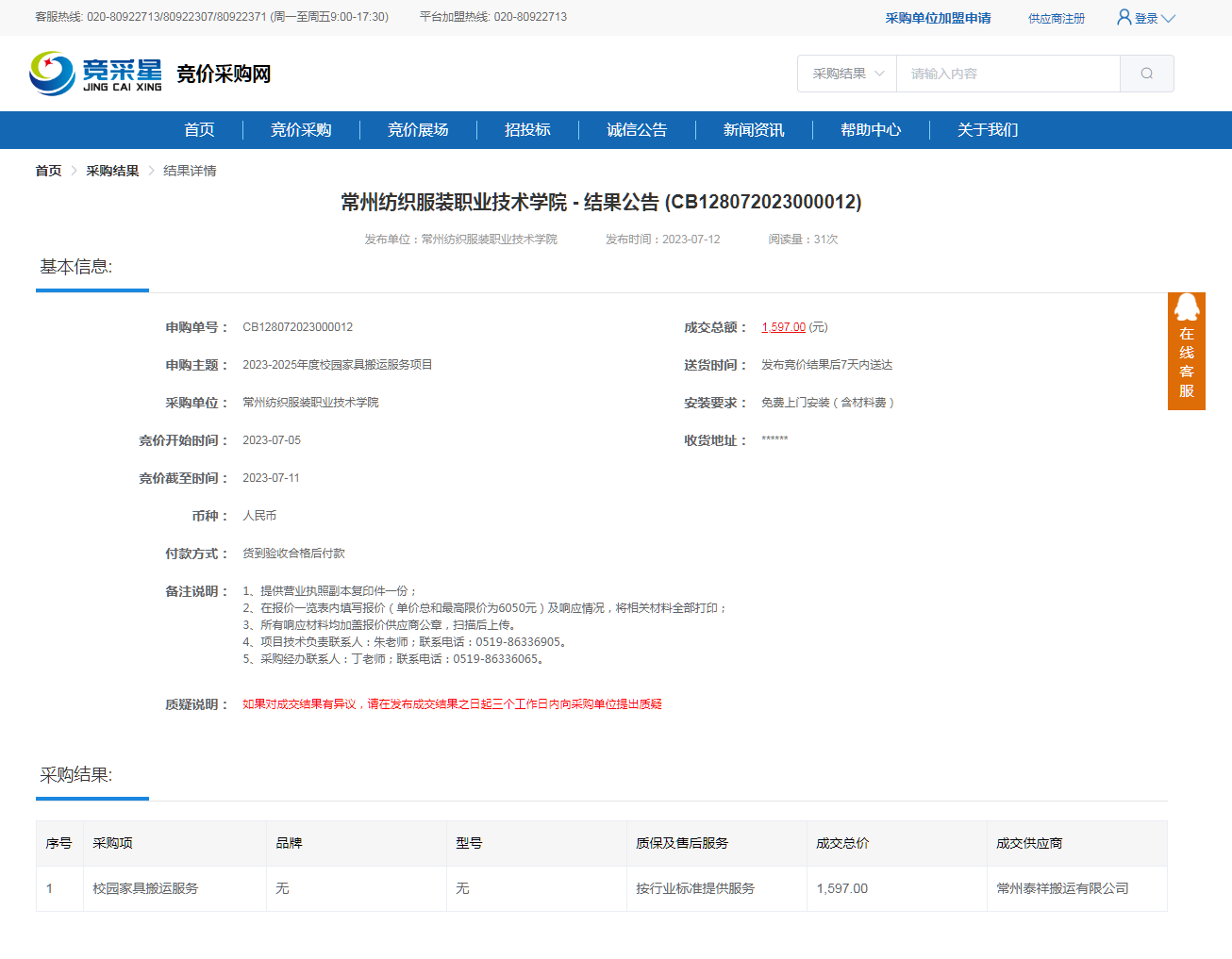The image size is (1232, 959).
Task: Go back via 采购结果 breadcrumb
Action: point(112,171)
